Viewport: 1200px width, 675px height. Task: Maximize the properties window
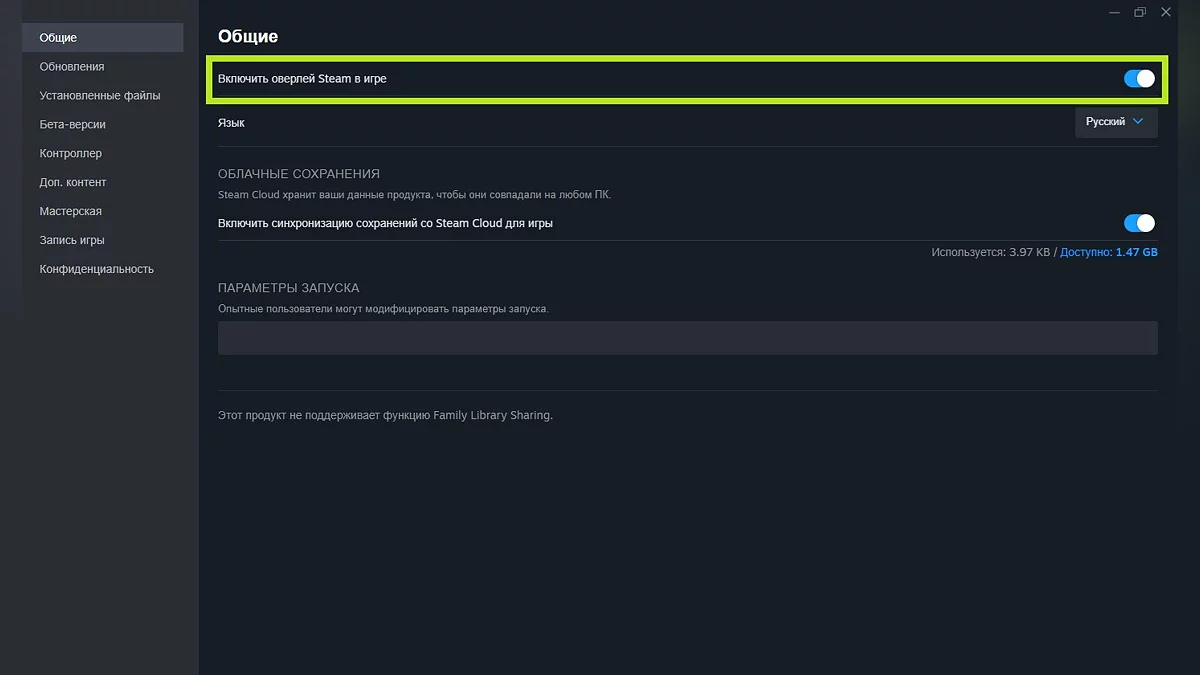(1140, 12)
